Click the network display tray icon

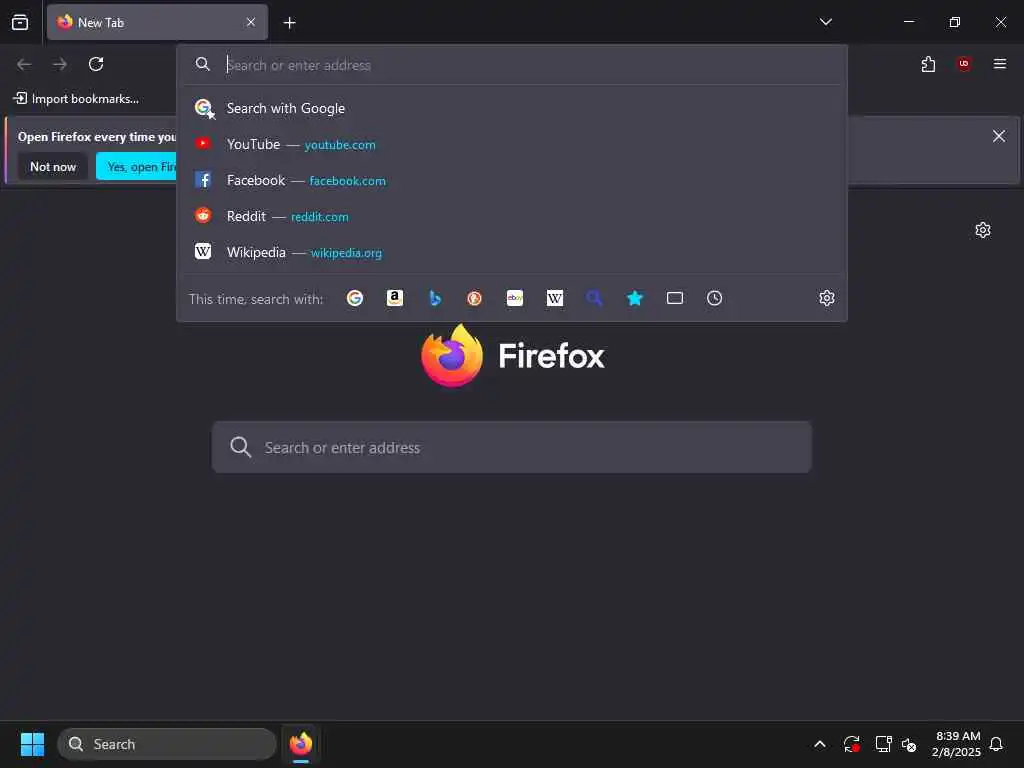[883, 744]
